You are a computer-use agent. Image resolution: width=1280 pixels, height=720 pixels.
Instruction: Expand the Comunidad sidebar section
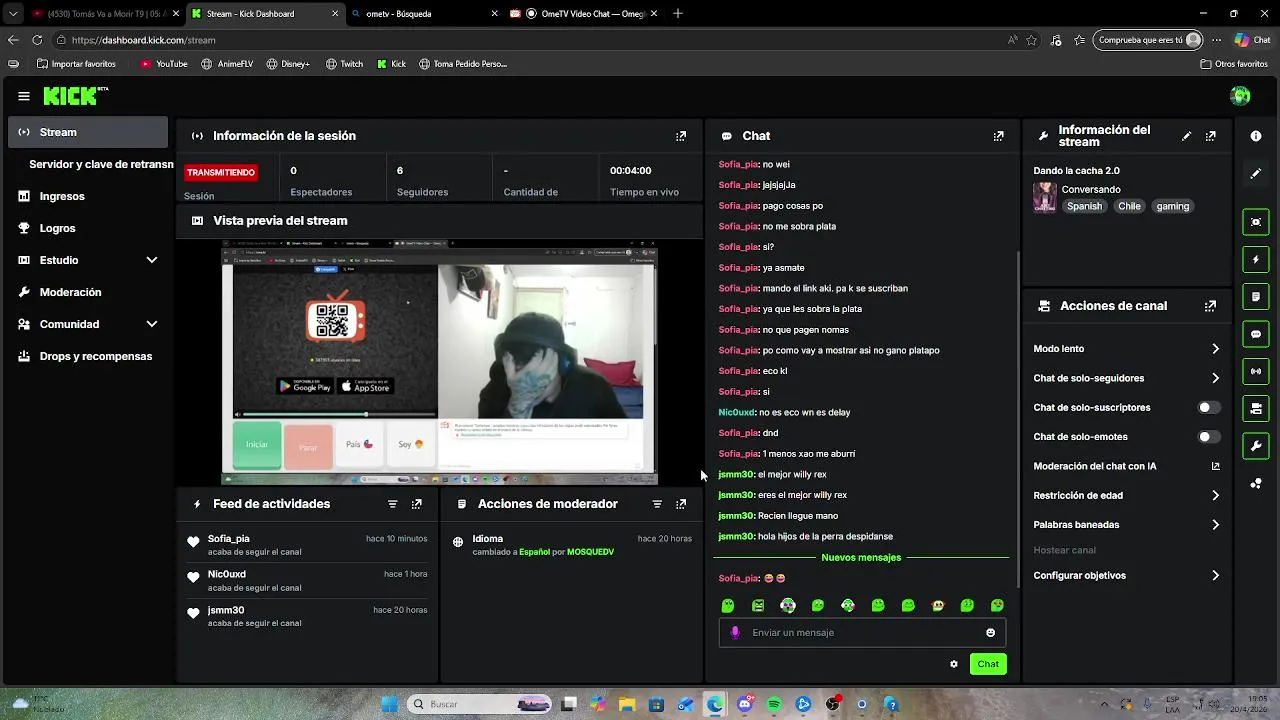coord(88,324)
